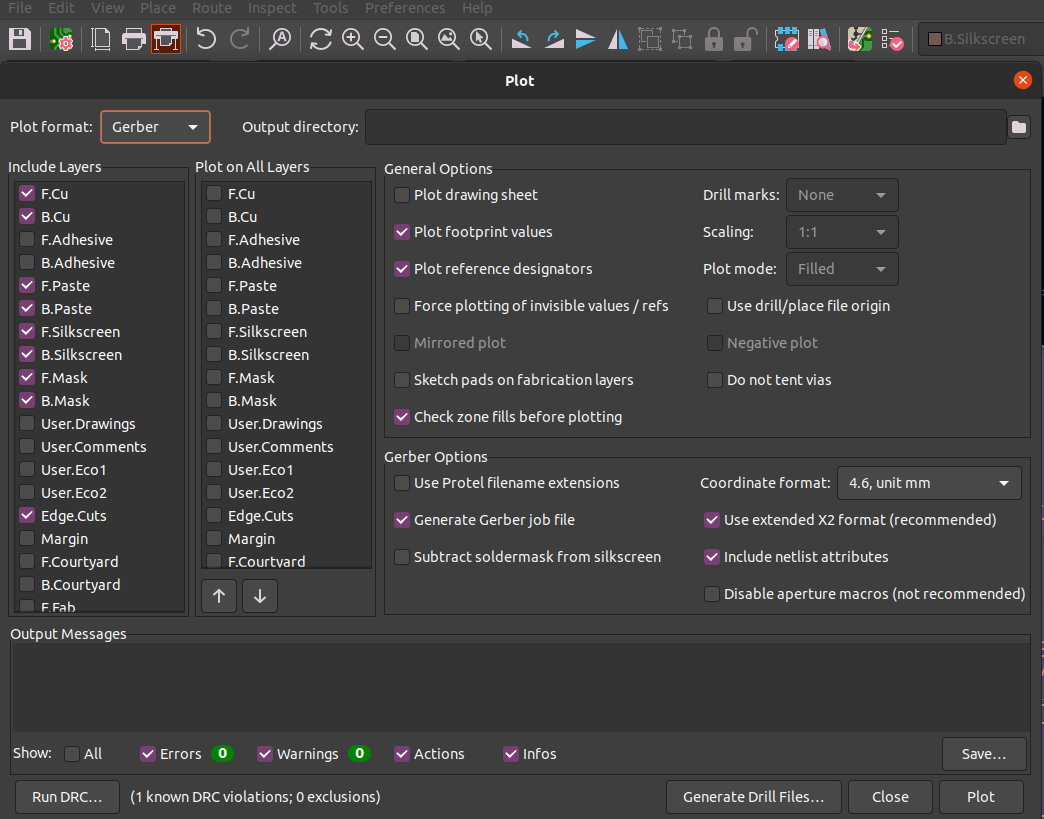Click the Output directory text field
The height and width of the screenshot is (819, 1044).
coord(685,127)
